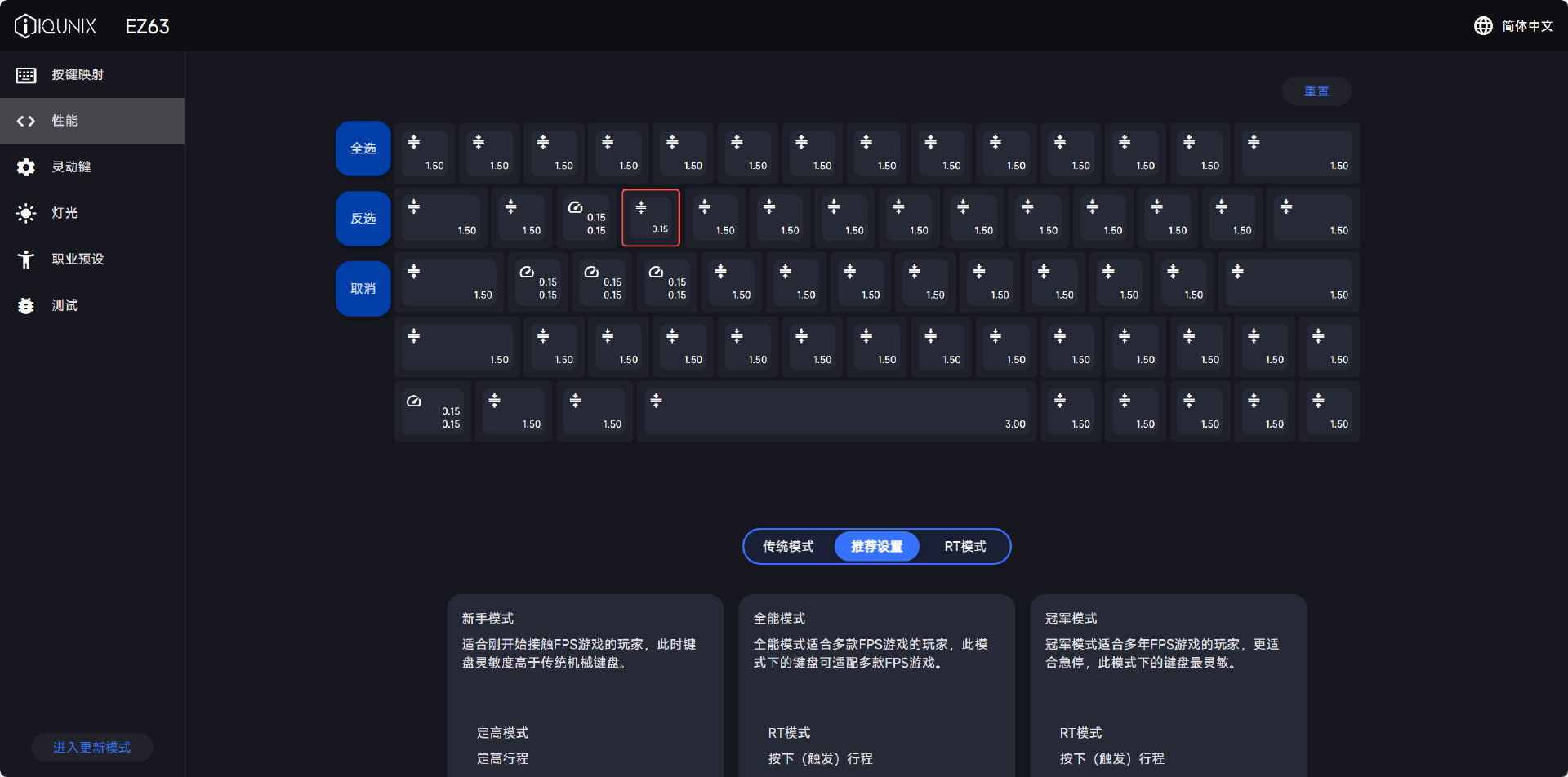Select second-row speedometer key showing 0.15 0.15
Screen dimensions: 1568x777
pos(586,218)
